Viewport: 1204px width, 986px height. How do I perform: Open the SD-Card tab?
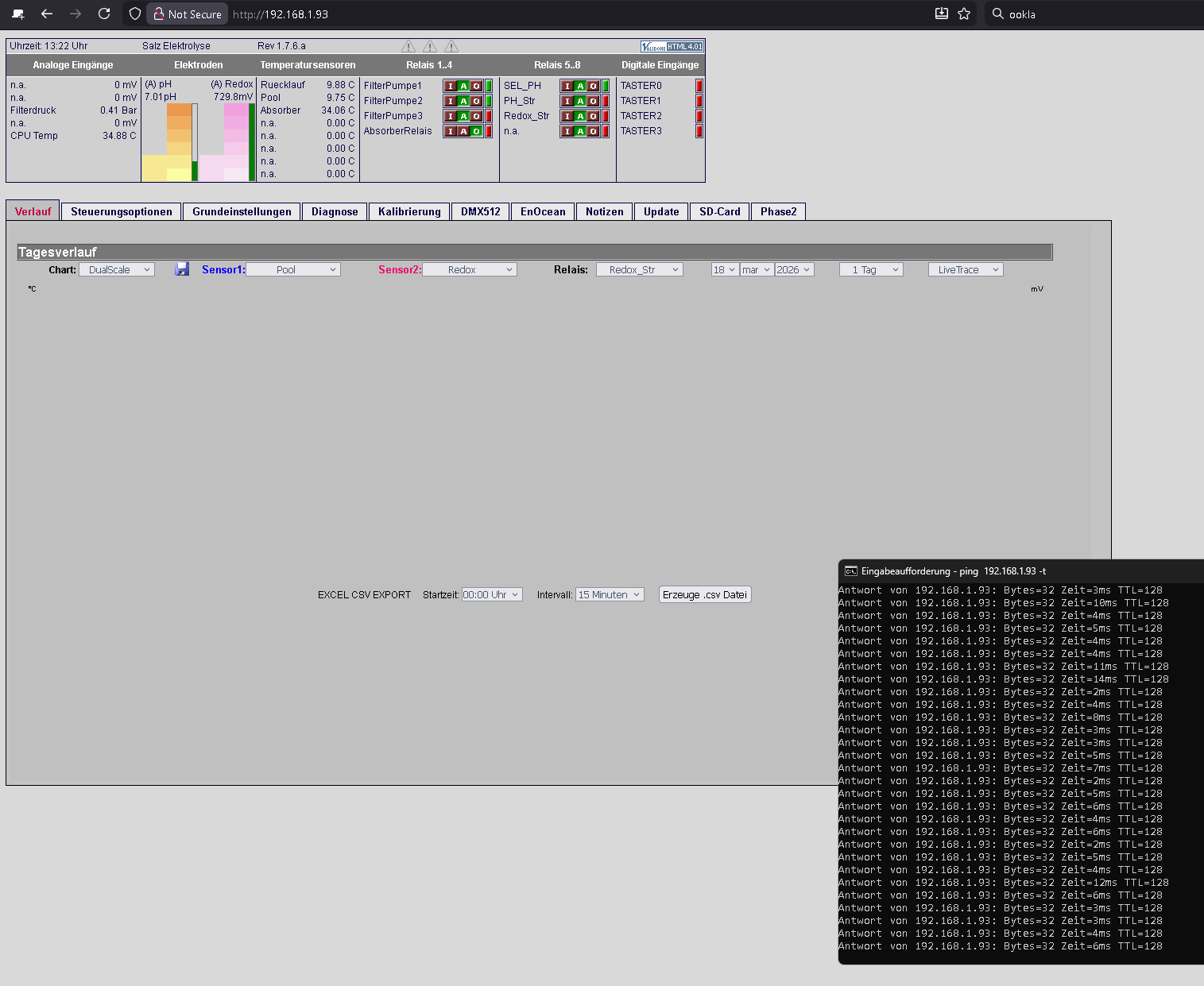pos(720,211)
